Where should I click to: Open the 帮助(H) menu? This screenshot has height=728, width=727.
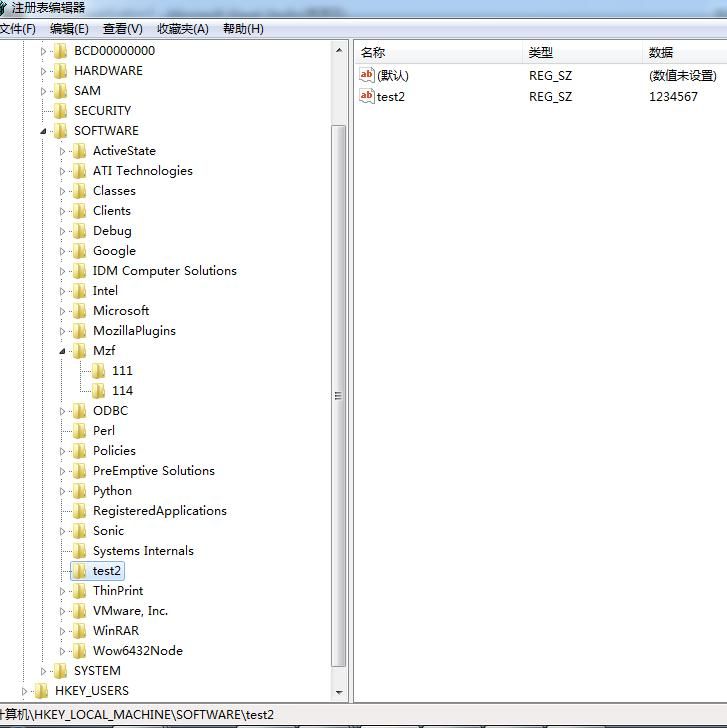click(x=243, y=29)
